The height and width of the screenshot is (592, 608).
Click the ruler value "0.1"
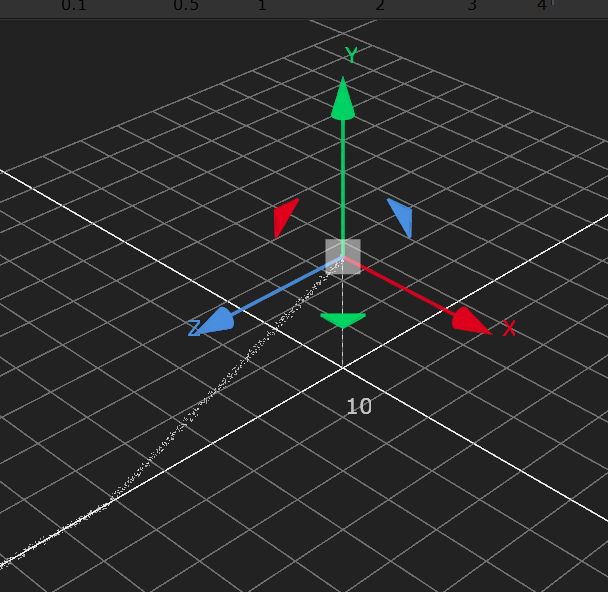[x=74, y=5]
